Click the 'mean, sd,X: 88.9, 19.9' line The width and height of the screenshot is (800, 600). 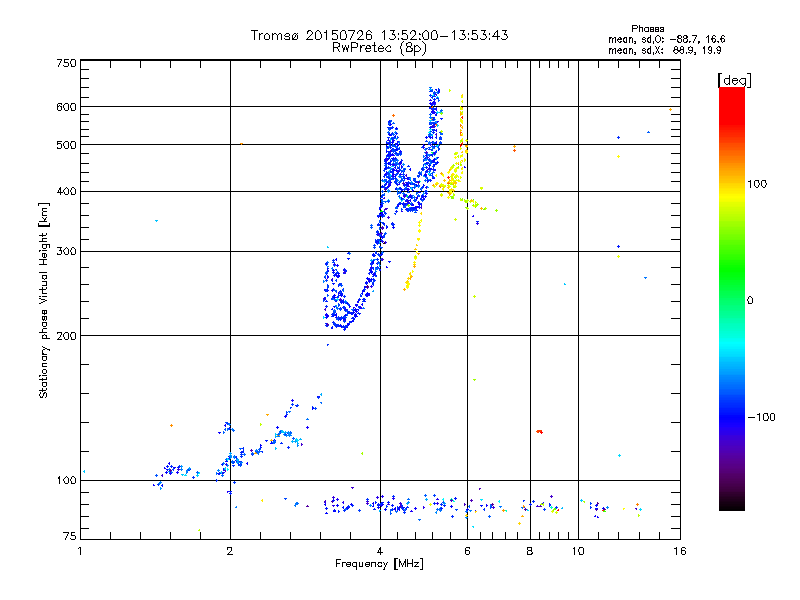[x=664, y=50]
